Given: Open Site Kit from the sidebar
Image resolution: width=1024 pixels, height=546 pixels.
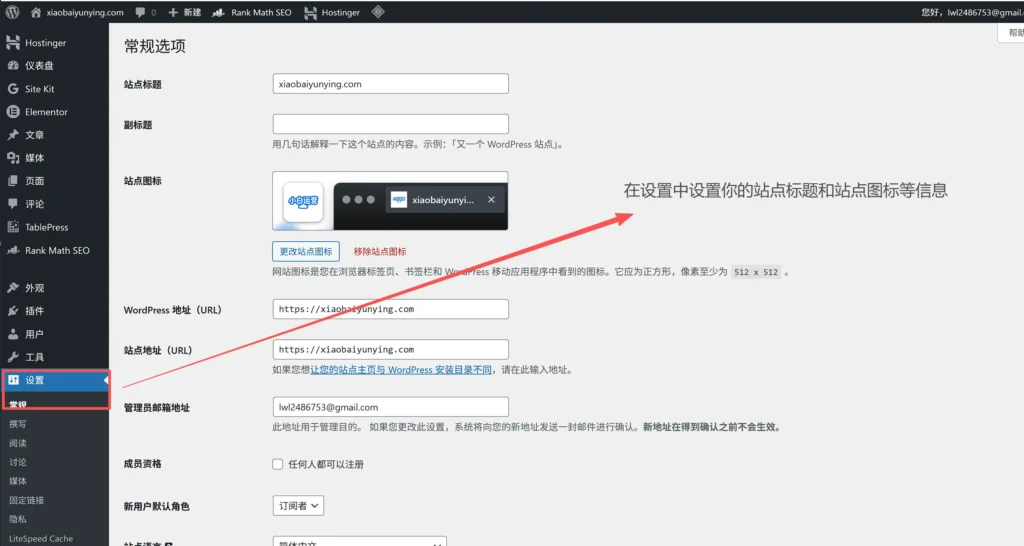Looking at the screenshot, I should click(x=39, y=89).
